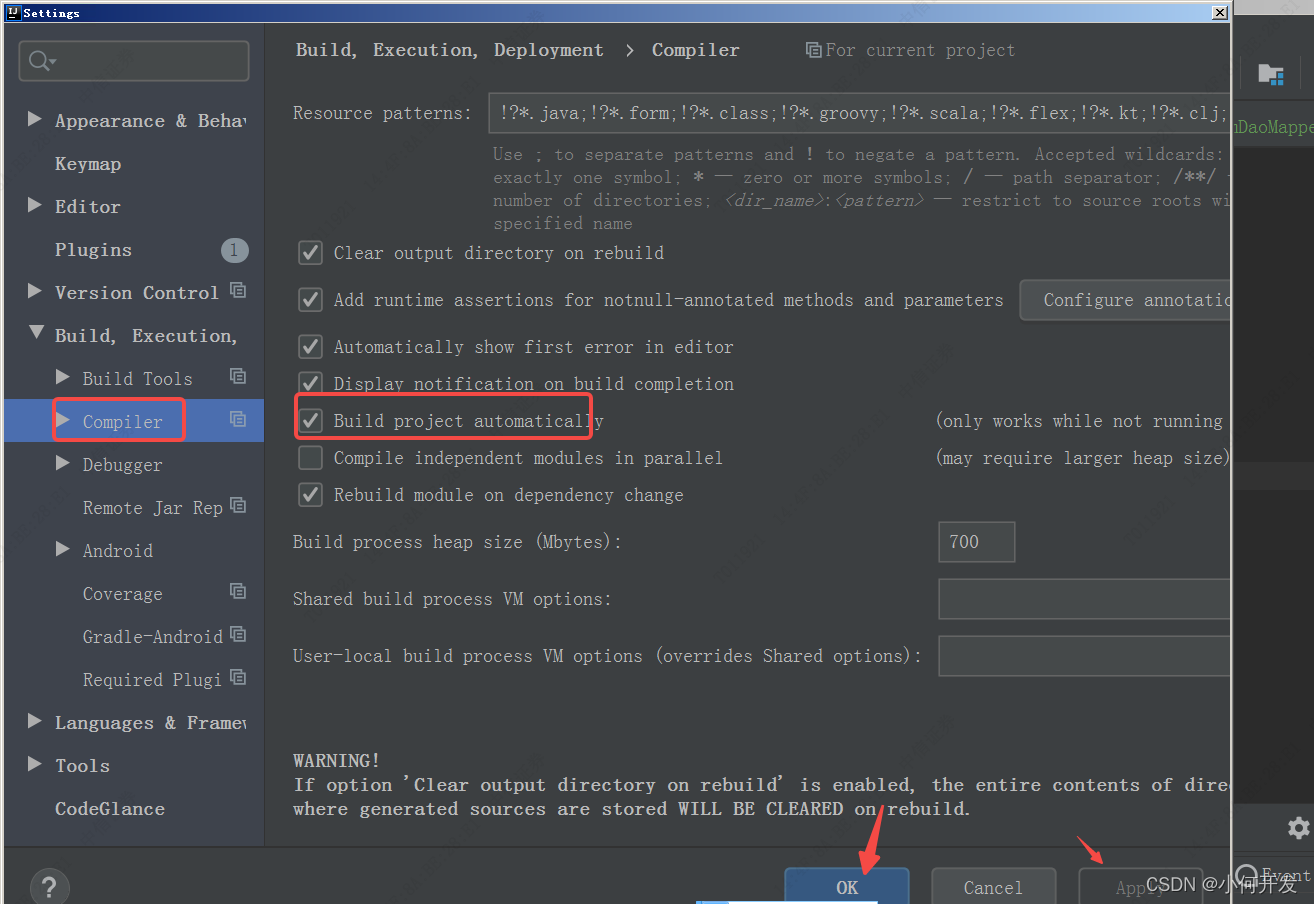Viewport: 1314px width, 904px height.
Task: Uncheck Build project automatically
Action: pyautogui.click(x=311, y=421)
